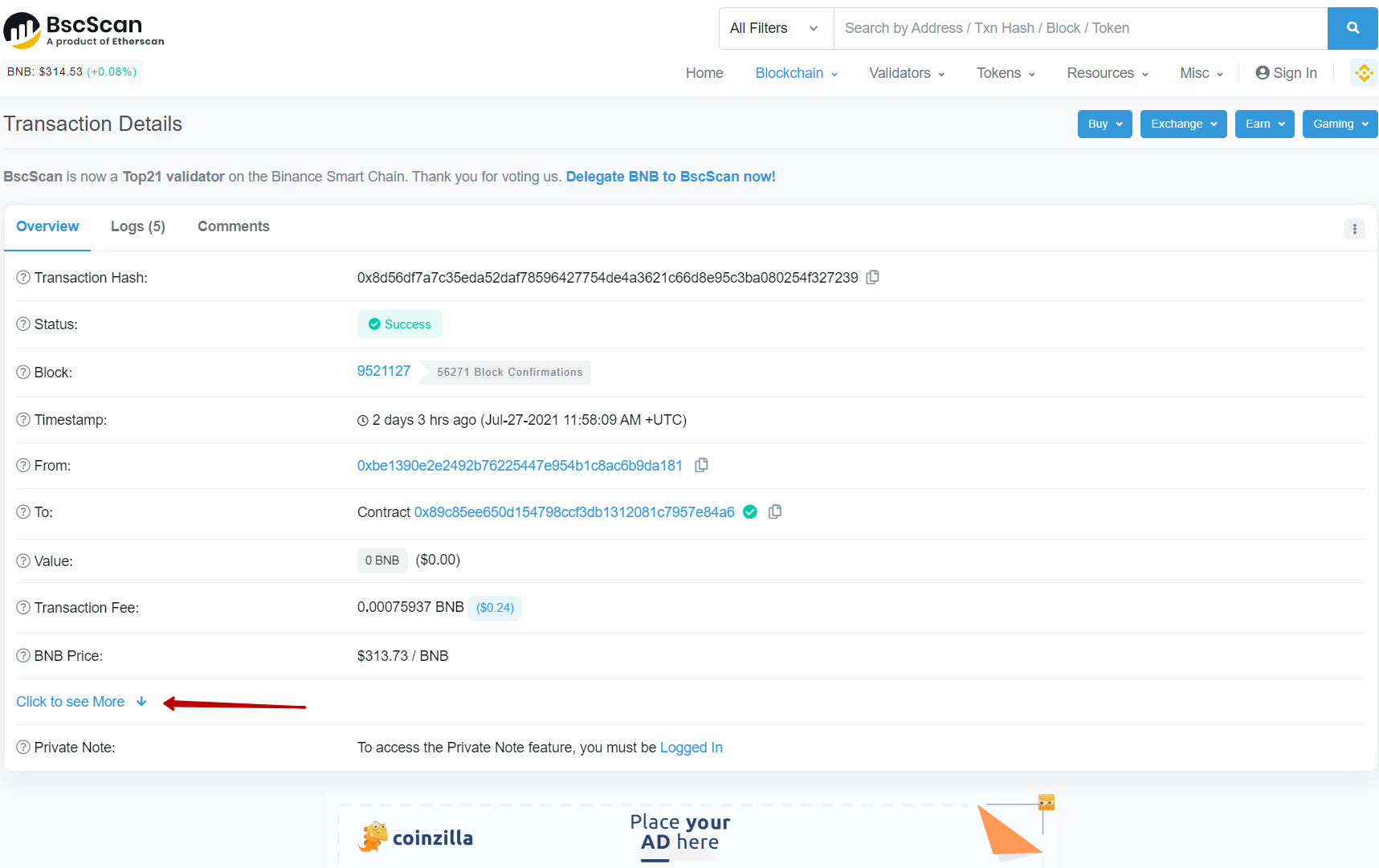Click the Private Note help icon
Image resolution: width=1379 pixels, height=868 pixels.
point(23,748)
